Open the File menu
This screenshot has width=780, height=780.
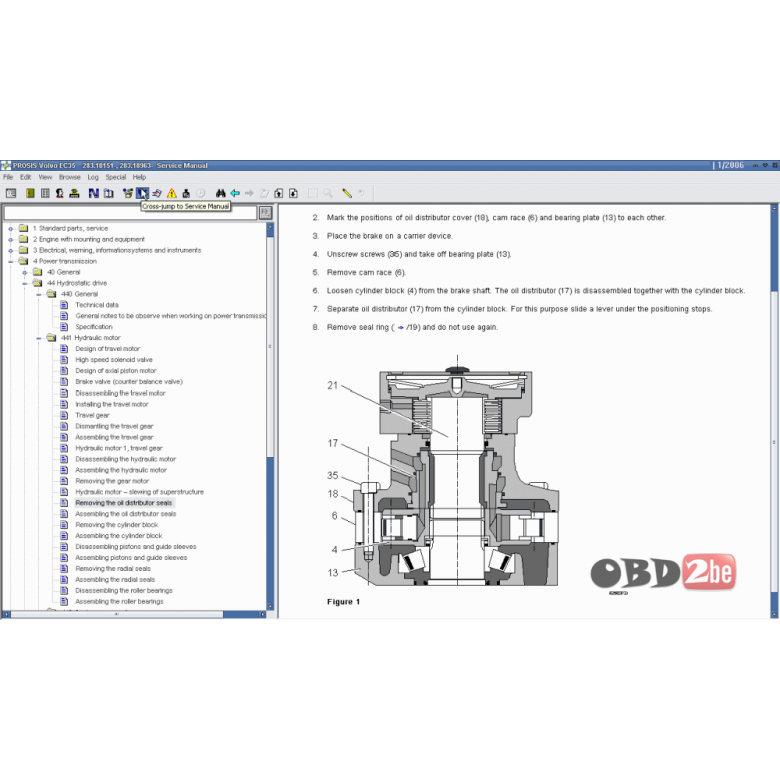pos(8,177)
